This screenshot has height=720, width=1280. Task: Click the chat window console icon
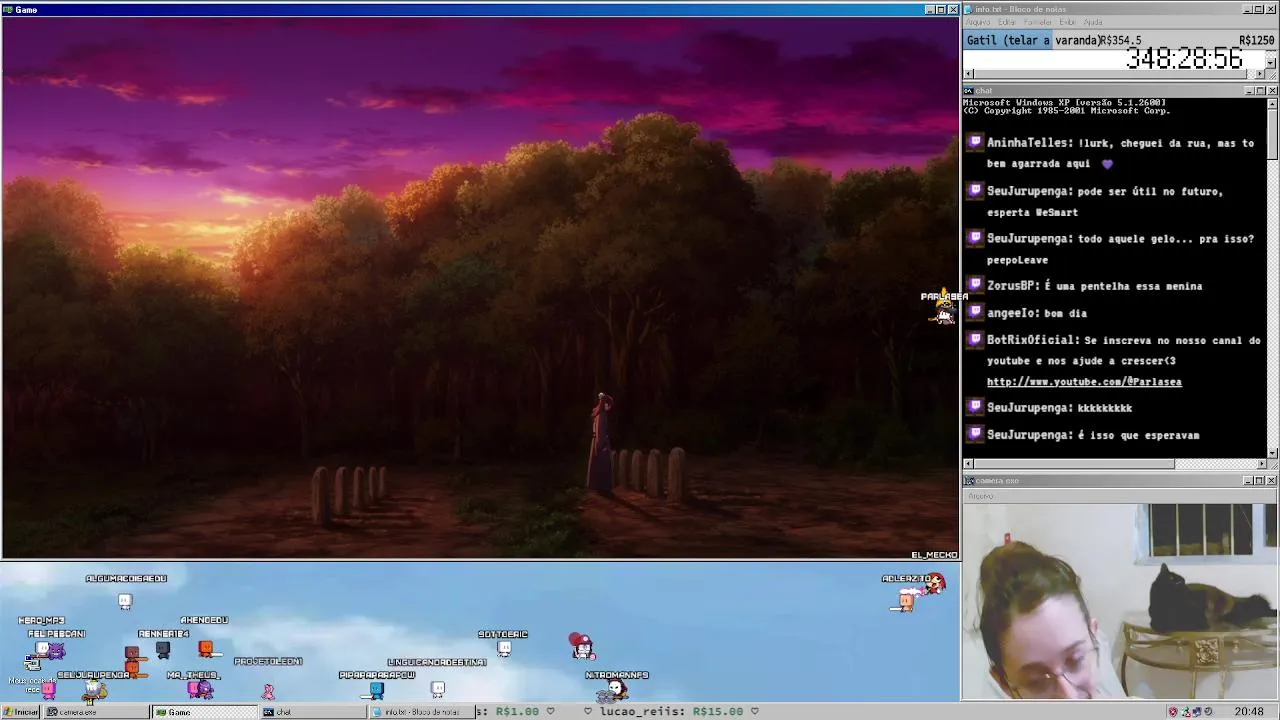click(x=969, y=91)
